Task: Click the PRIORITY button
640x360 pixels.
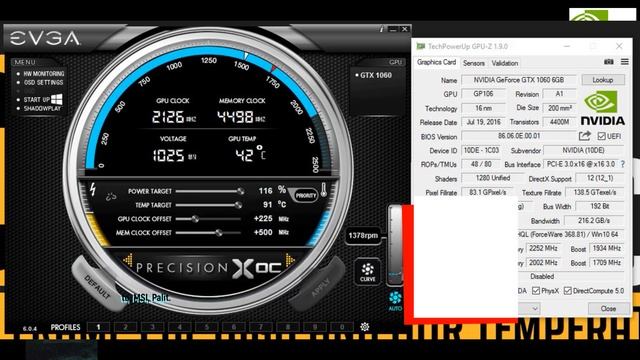Action: click(x=305, y=196)
